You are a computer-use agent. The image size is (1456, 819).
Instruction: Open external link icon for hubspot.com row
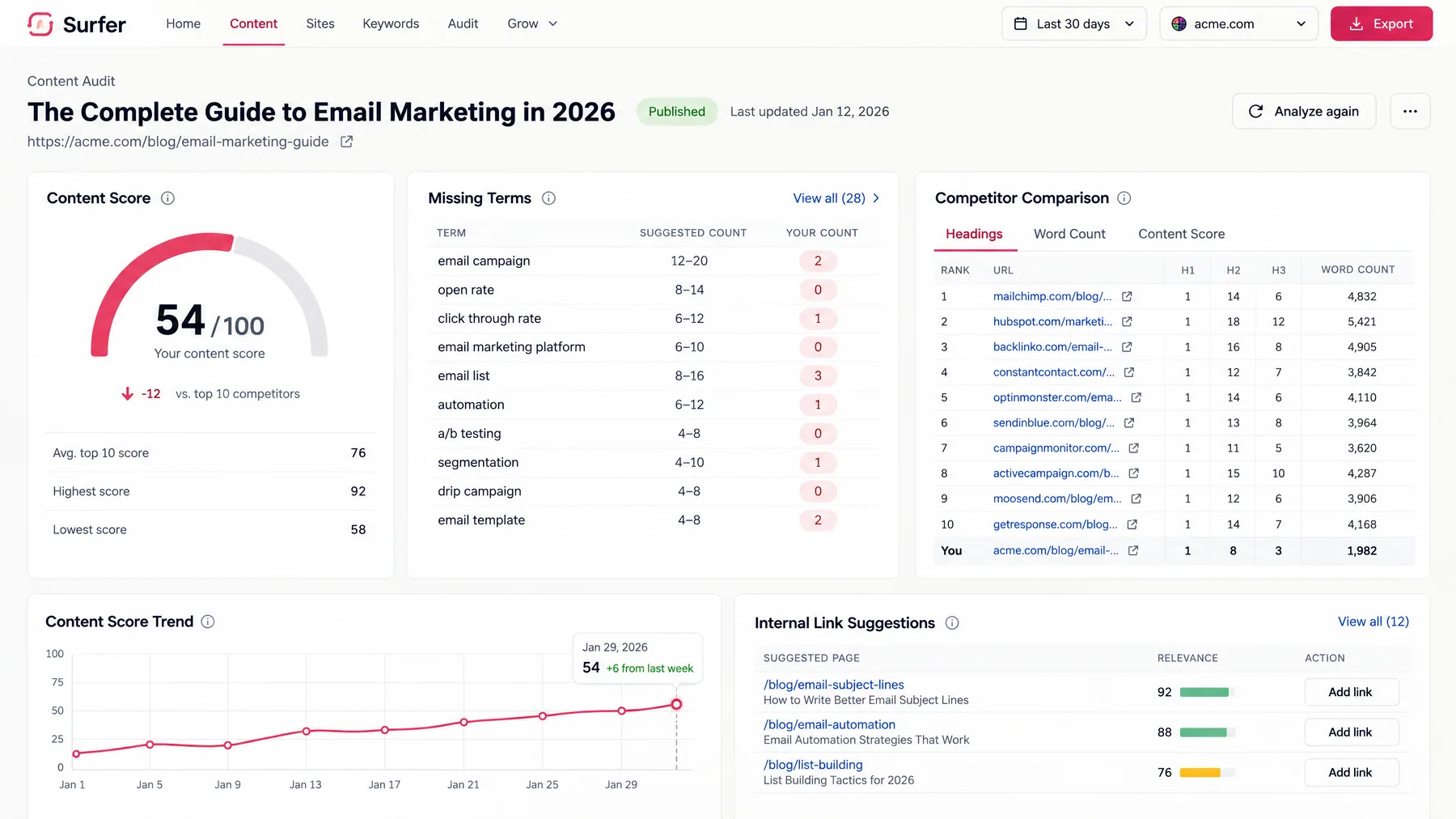click(x=1127, y=322)
